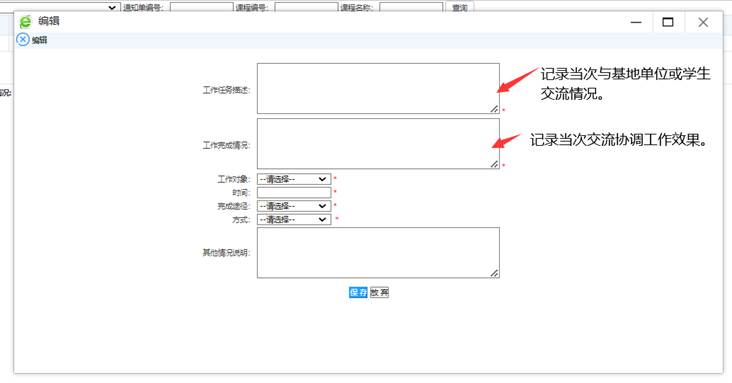Click the resize grip of 其他情况说明 textarea
This screenshot has height=383, width=732.
494,273
